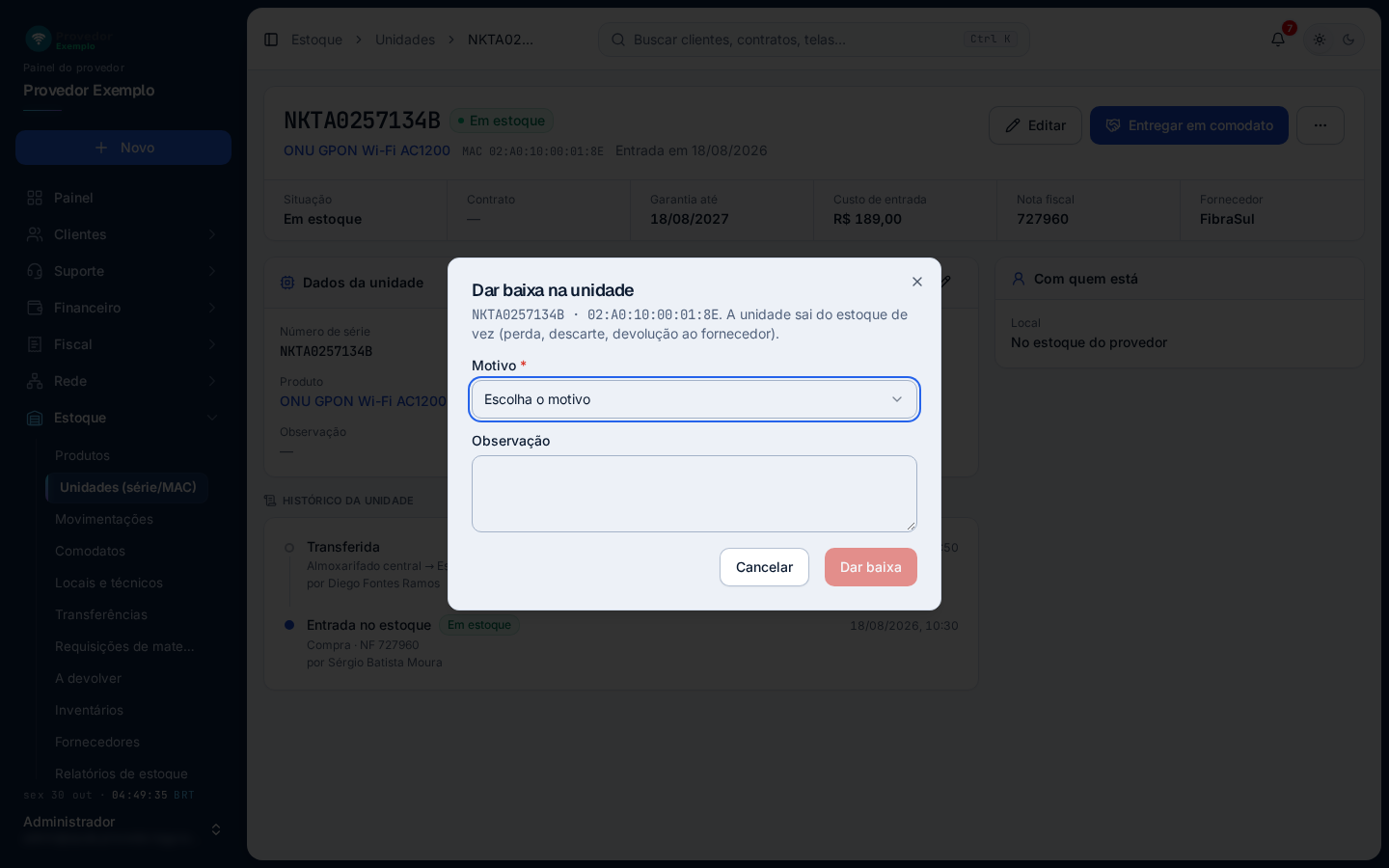Click the Transferida history entry
The image size is (1389, 868).
pyautogui.click(x=343, y=547)
